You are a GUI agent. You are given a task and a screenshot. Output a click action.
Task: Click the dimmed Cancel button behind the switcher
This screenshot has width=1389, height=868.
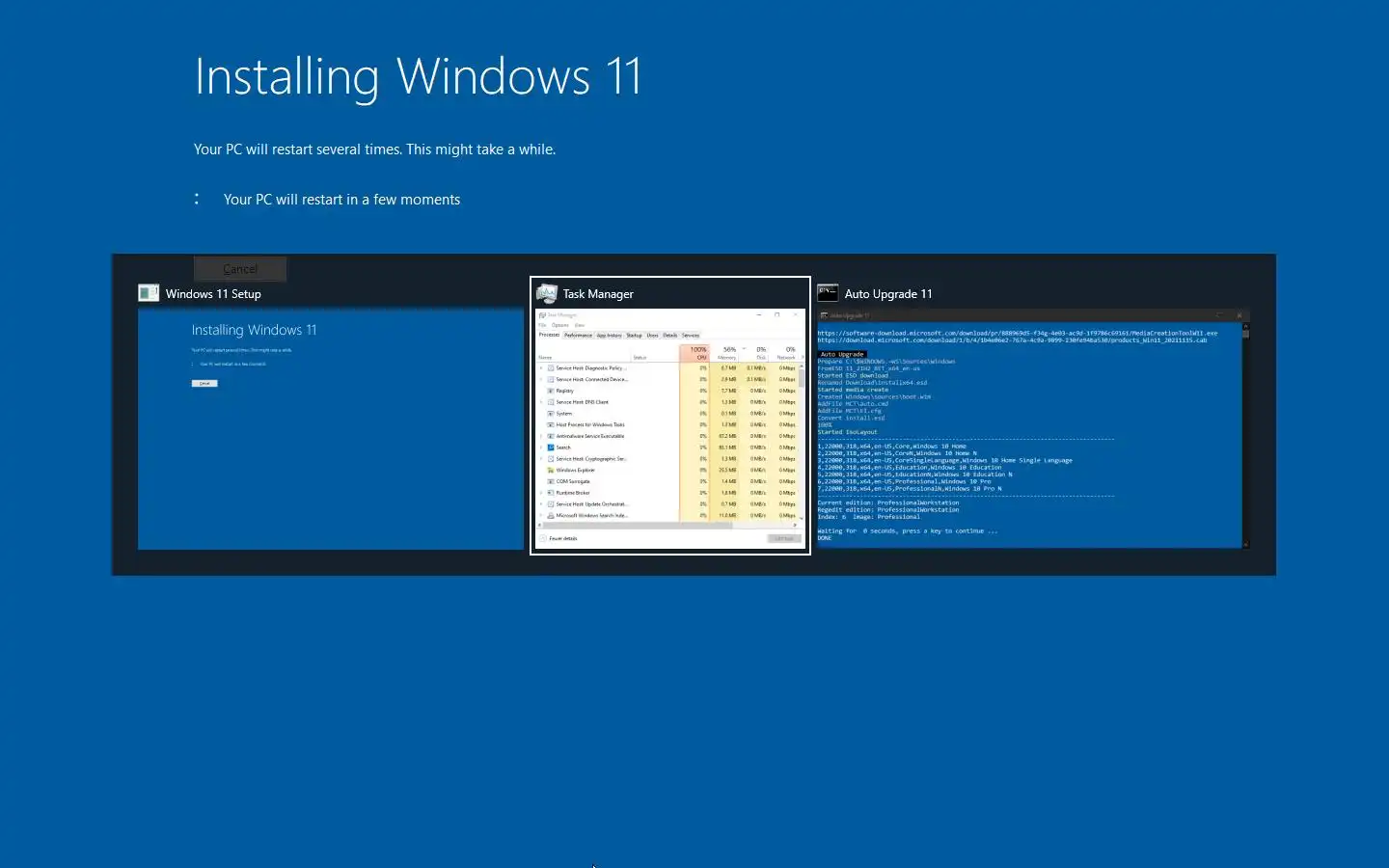coord(240,269)
